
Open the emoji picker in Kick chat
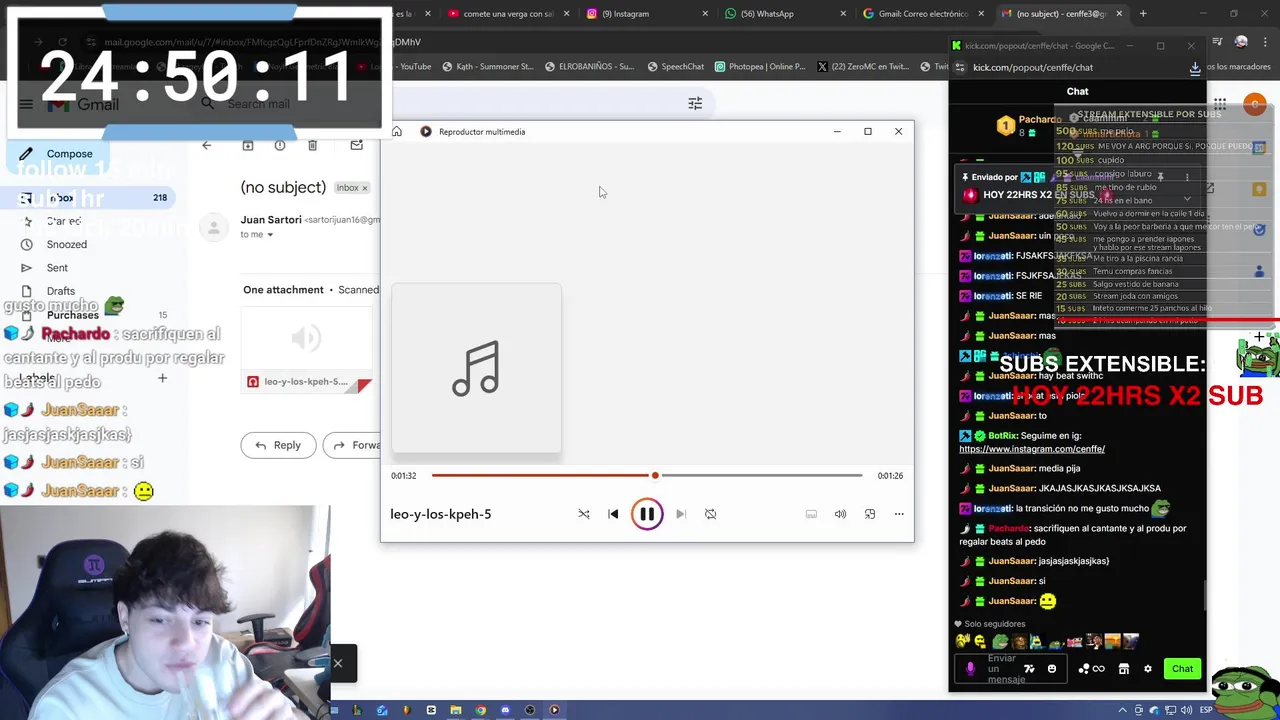1052,669
